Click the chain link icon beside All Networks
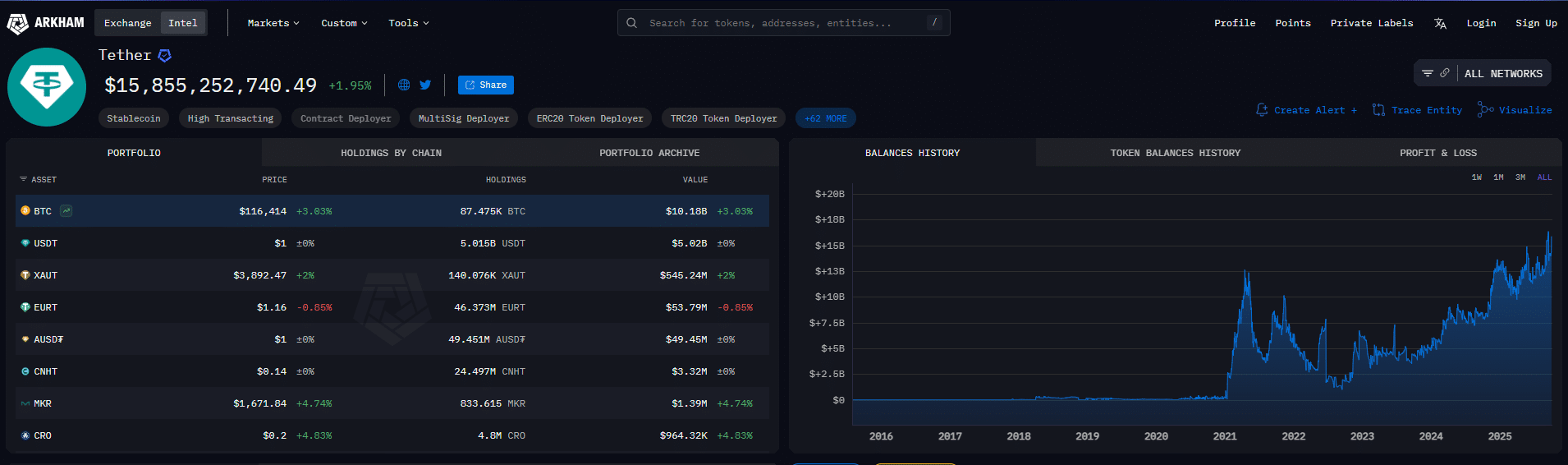1568x465 pixels. click(1445, 73)
